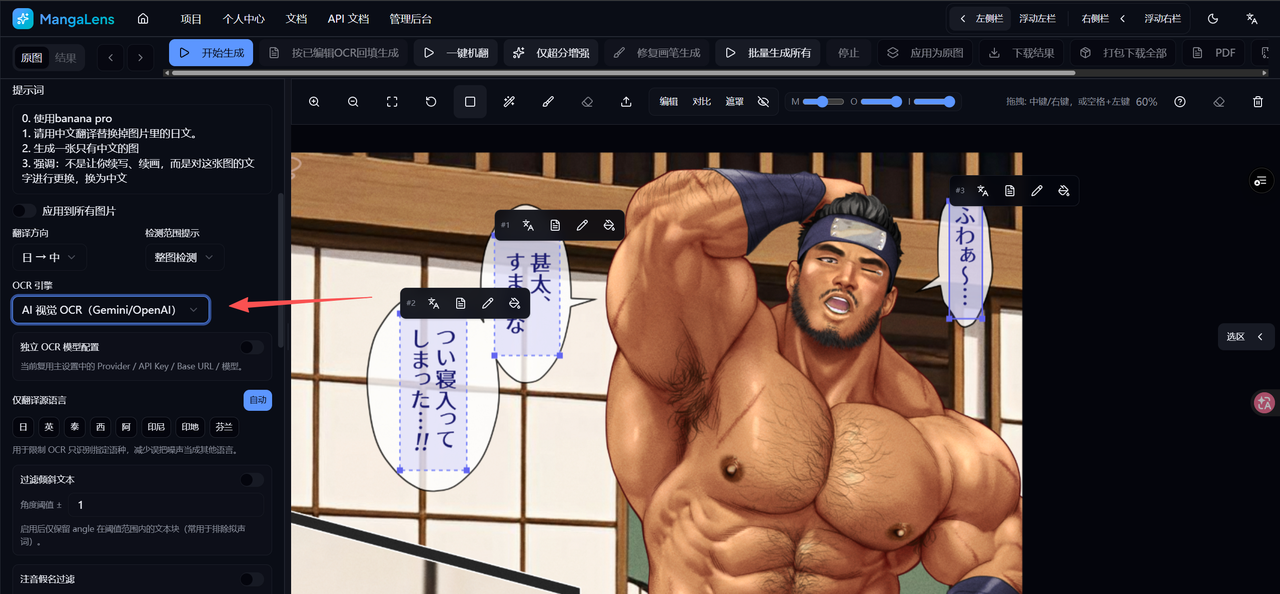Click 开始生成 button
Image resolution: width=1280 pixels, height=594 pixels.
[x=211, y=53]
